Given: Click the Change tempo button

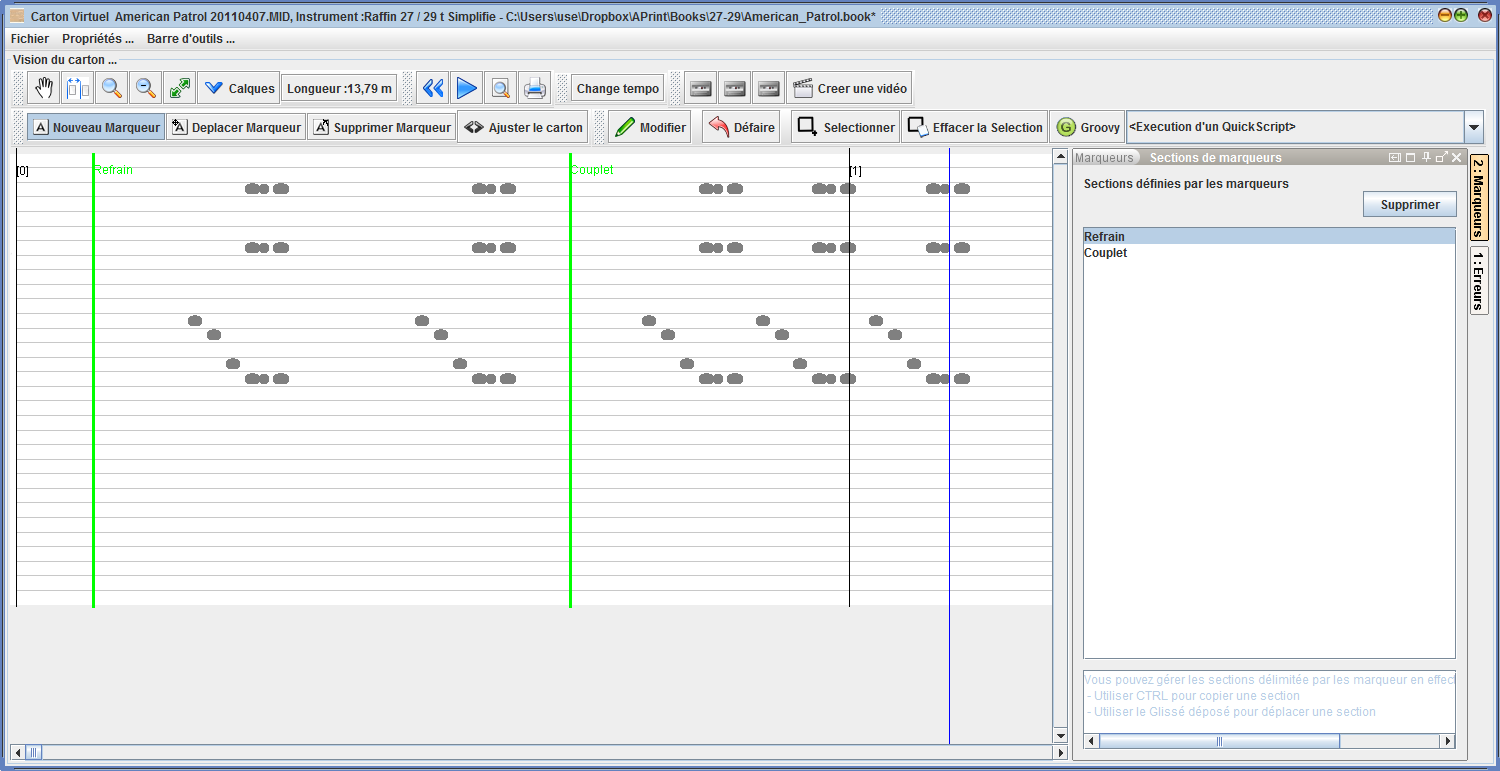Looking at the screenshot, I should tap(617, 88).
